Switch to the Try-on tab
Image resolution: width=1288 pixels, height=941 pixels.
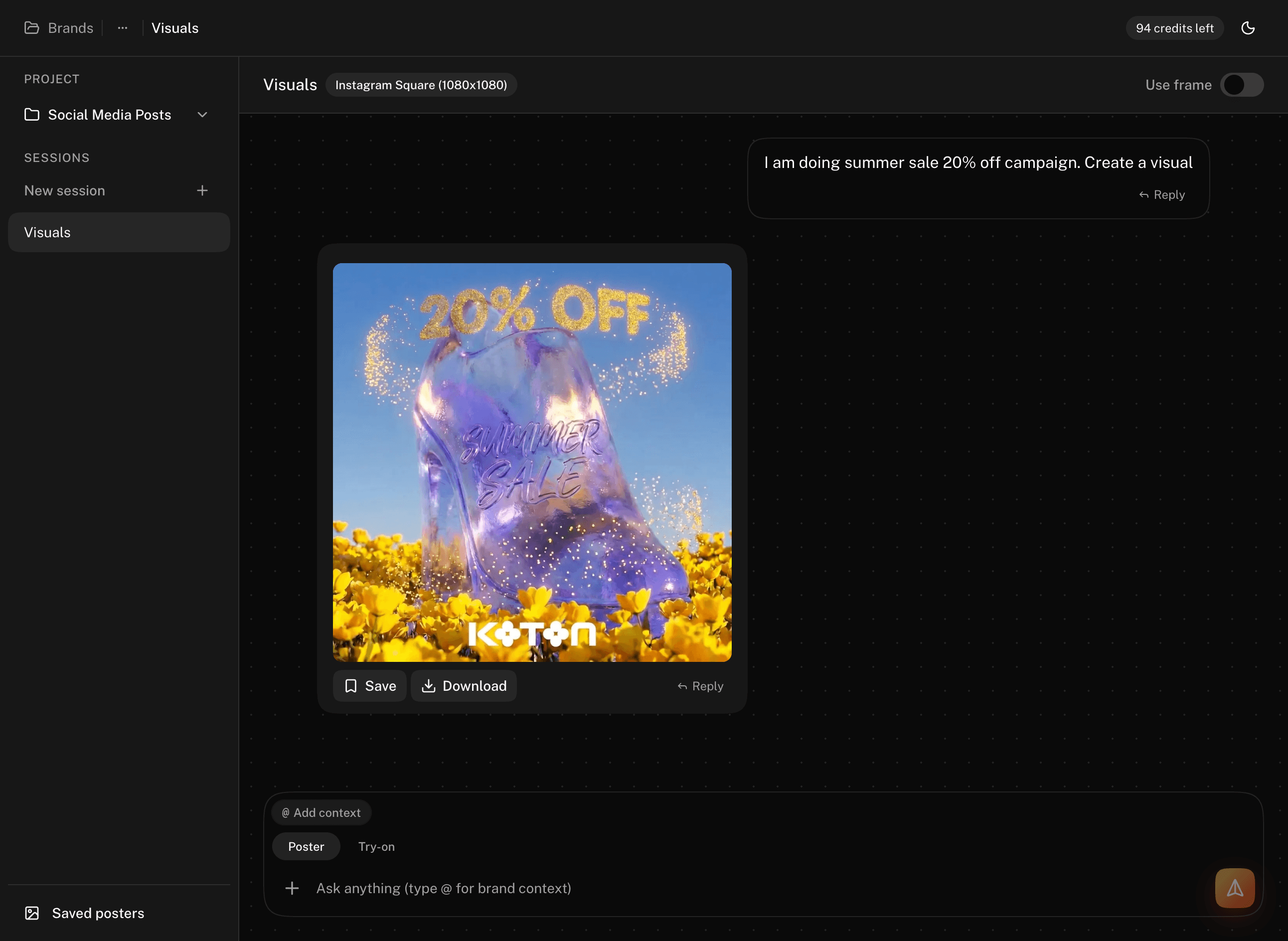point(376,846)
